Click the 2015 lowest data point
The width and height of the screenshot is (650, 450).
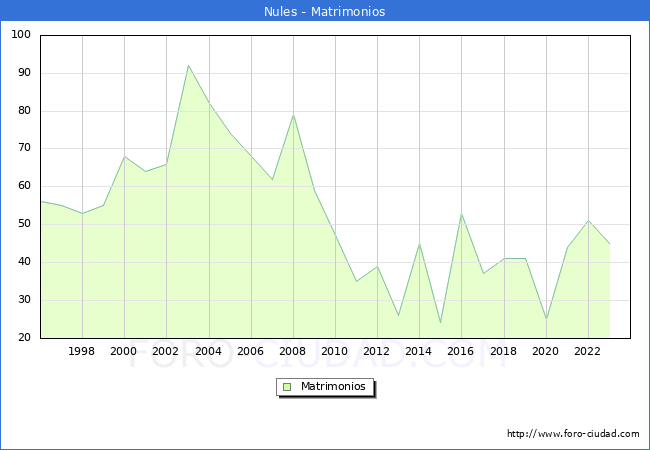pos(440,322)
